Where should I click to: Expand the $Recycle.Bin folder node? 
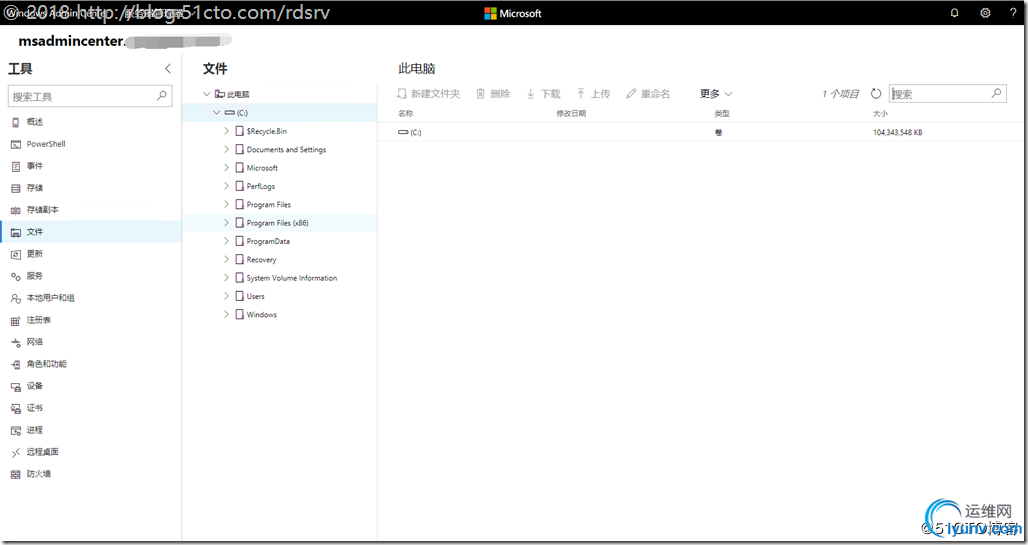point(227,131)
